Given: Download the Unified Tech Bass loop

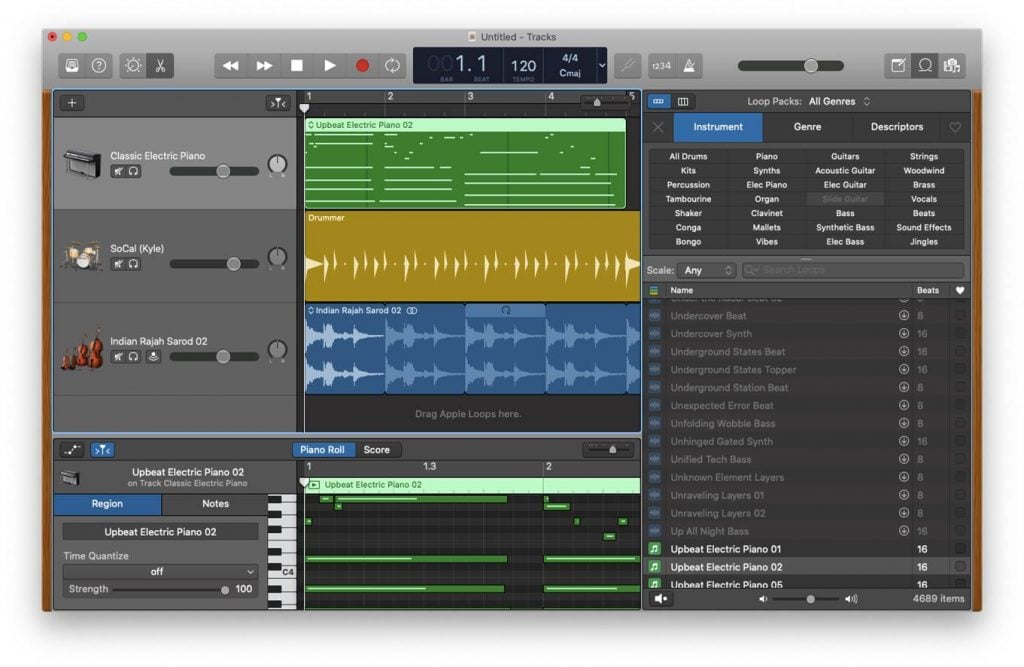Looking at the screenshot, I should 904,459.
